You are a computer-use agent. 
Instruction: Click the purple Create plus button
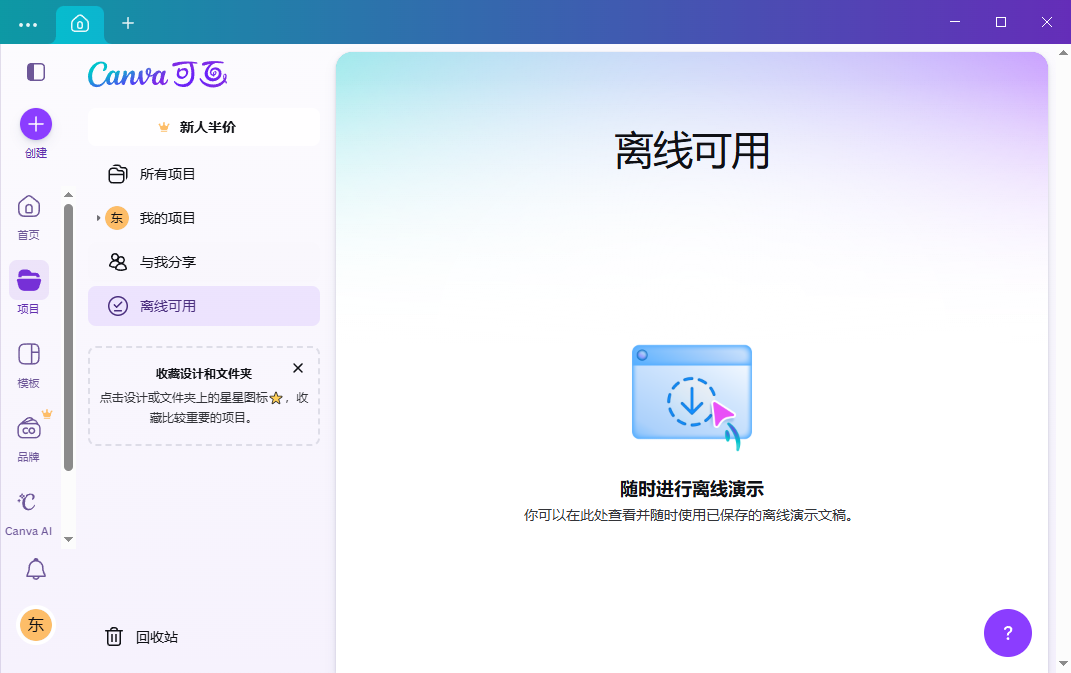(36, 124)
